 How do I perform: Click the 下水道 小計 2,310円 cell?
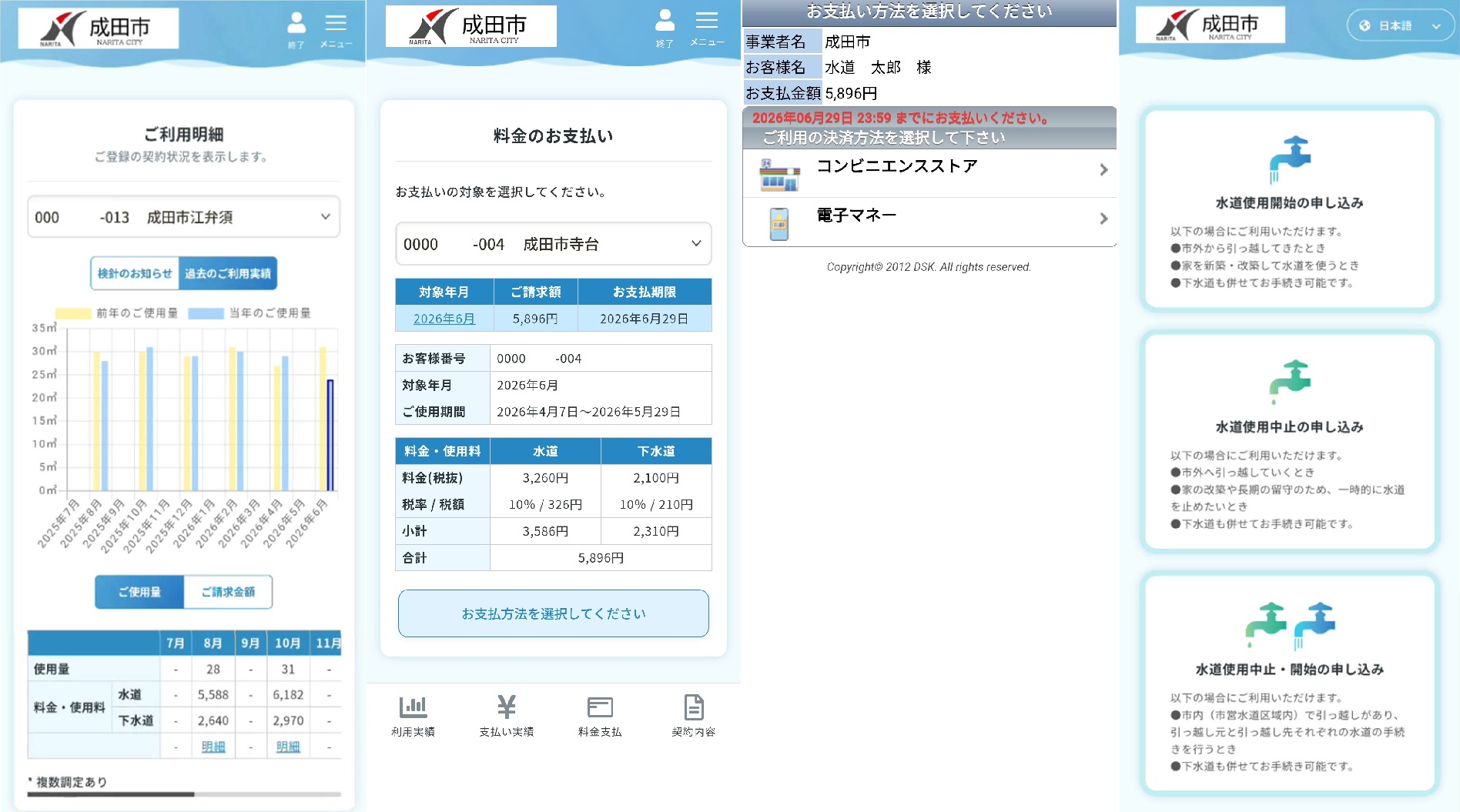pyautogui.click(x=656, y=531)
